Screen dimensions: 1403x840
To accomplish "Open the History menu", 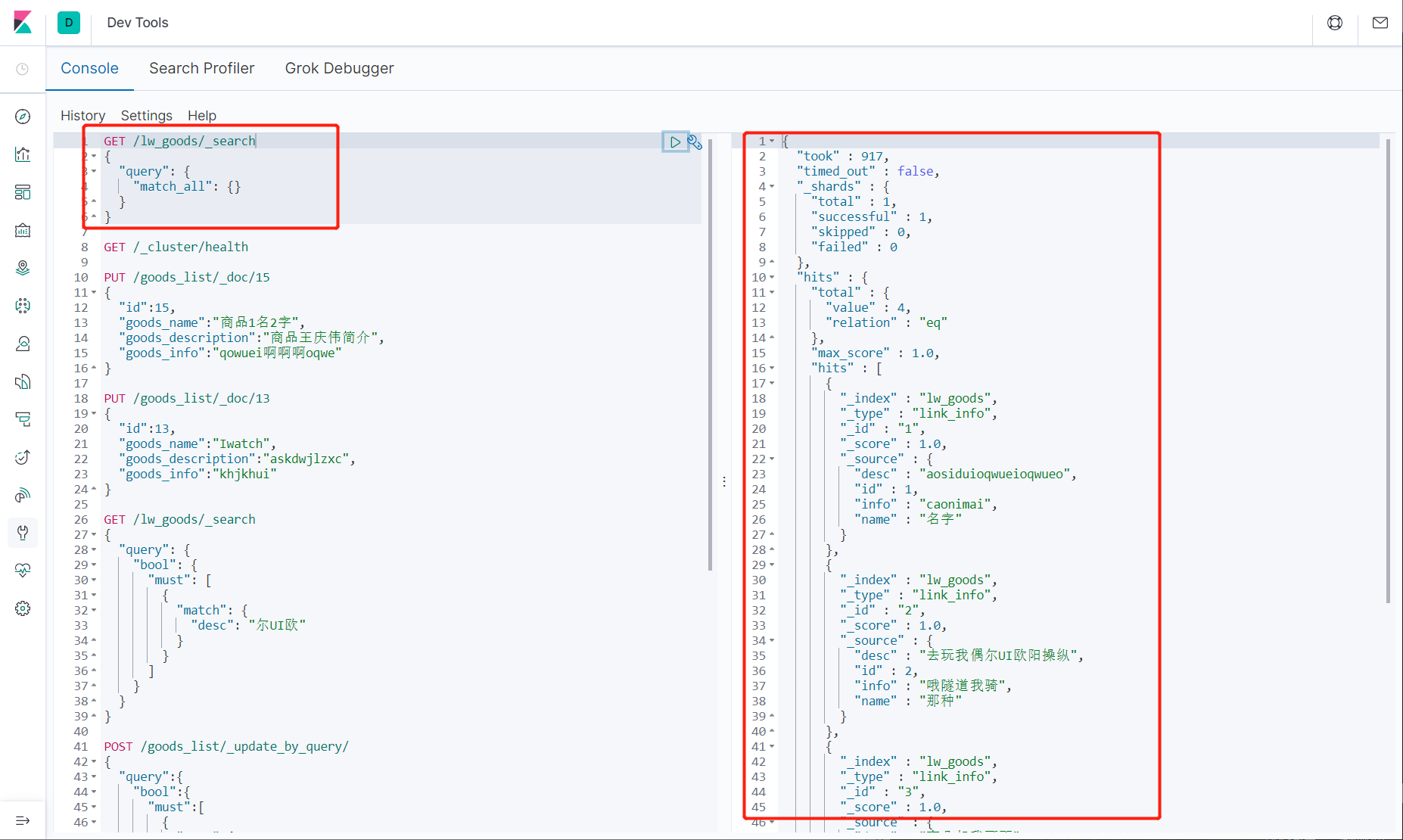I will click(82, 116).
